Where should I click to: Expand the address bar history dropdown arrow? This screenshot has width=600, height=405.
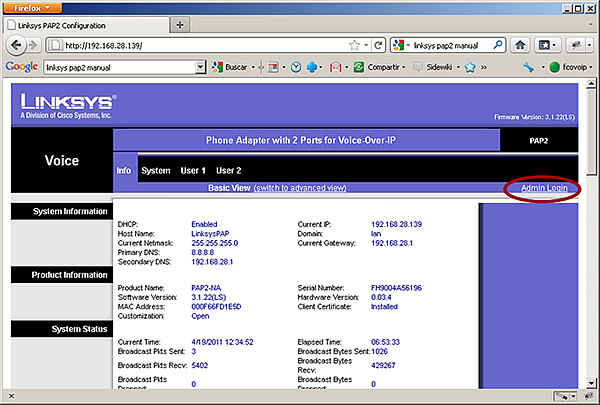tap(366, 45)
